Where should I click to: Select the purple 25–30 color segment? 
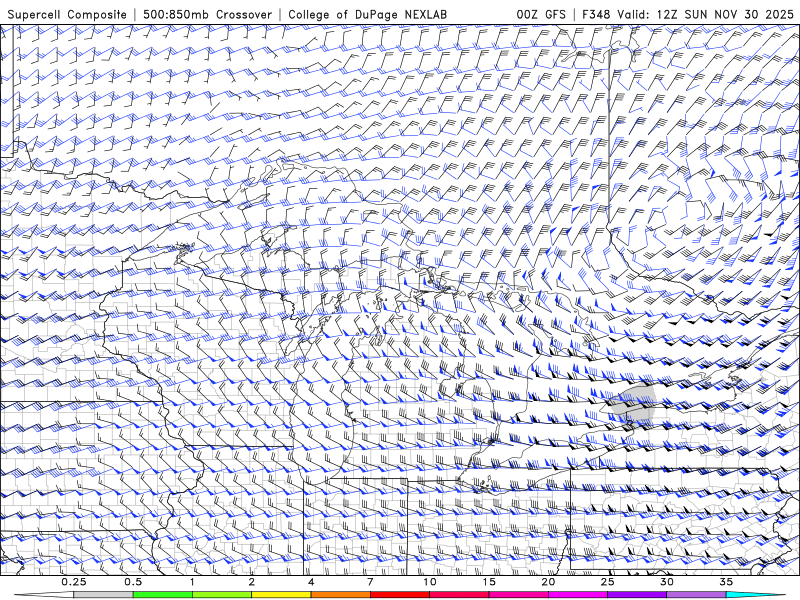point(637,595)
